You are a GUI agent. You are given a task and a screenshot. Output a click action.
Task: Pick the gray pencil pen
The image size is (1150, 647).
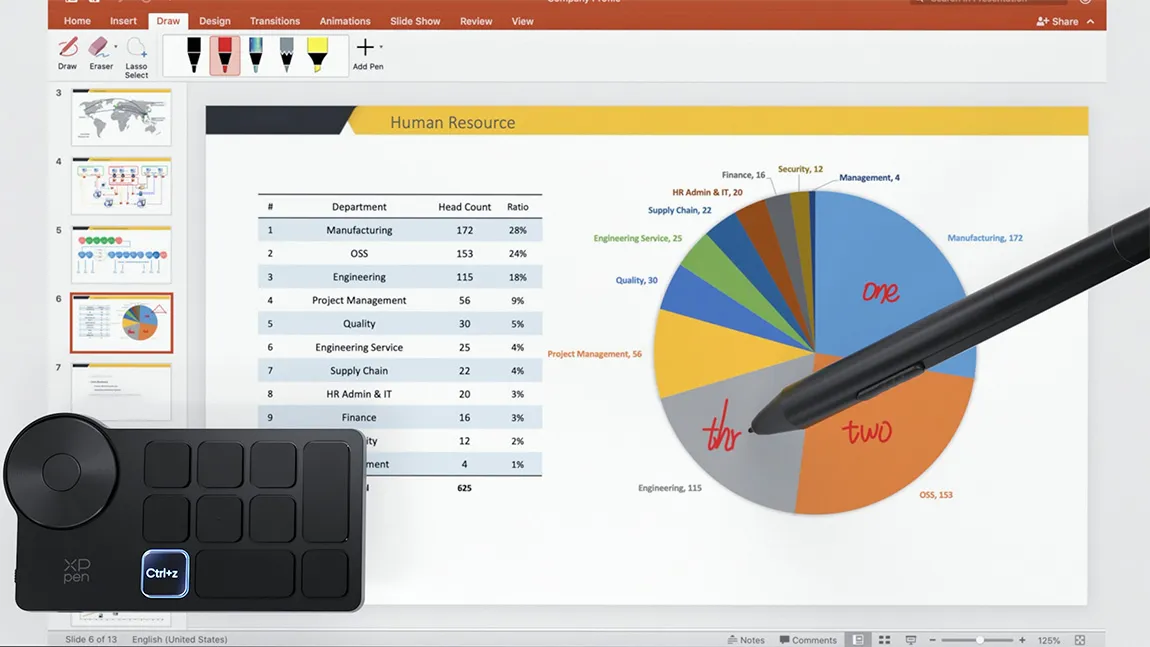click(286, 55)
